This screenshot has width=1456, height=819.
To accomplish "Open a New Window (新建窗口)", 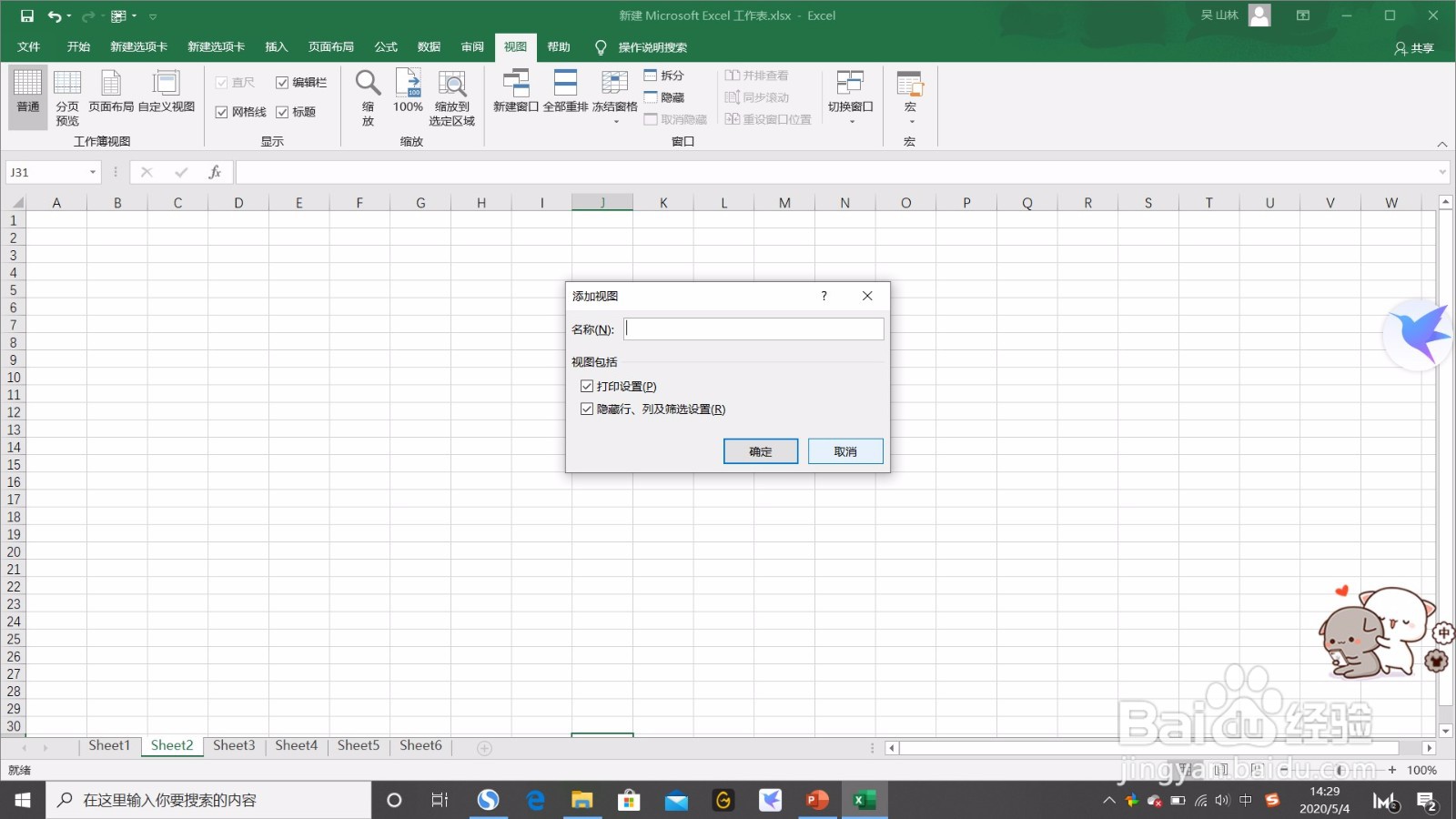I will pyautogui.click(x=516, y=91).
